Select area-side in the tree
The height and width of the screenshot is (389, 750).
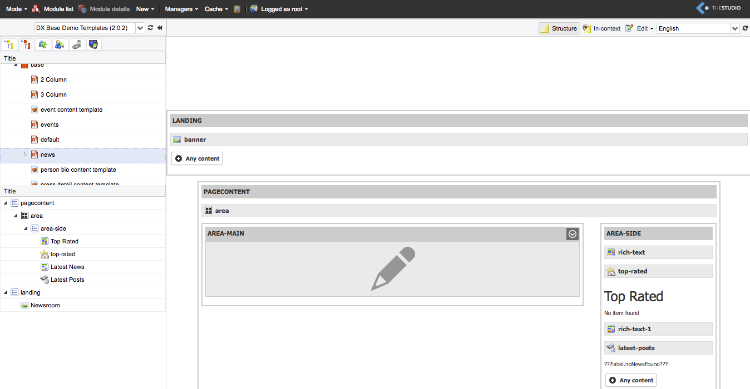53,229
